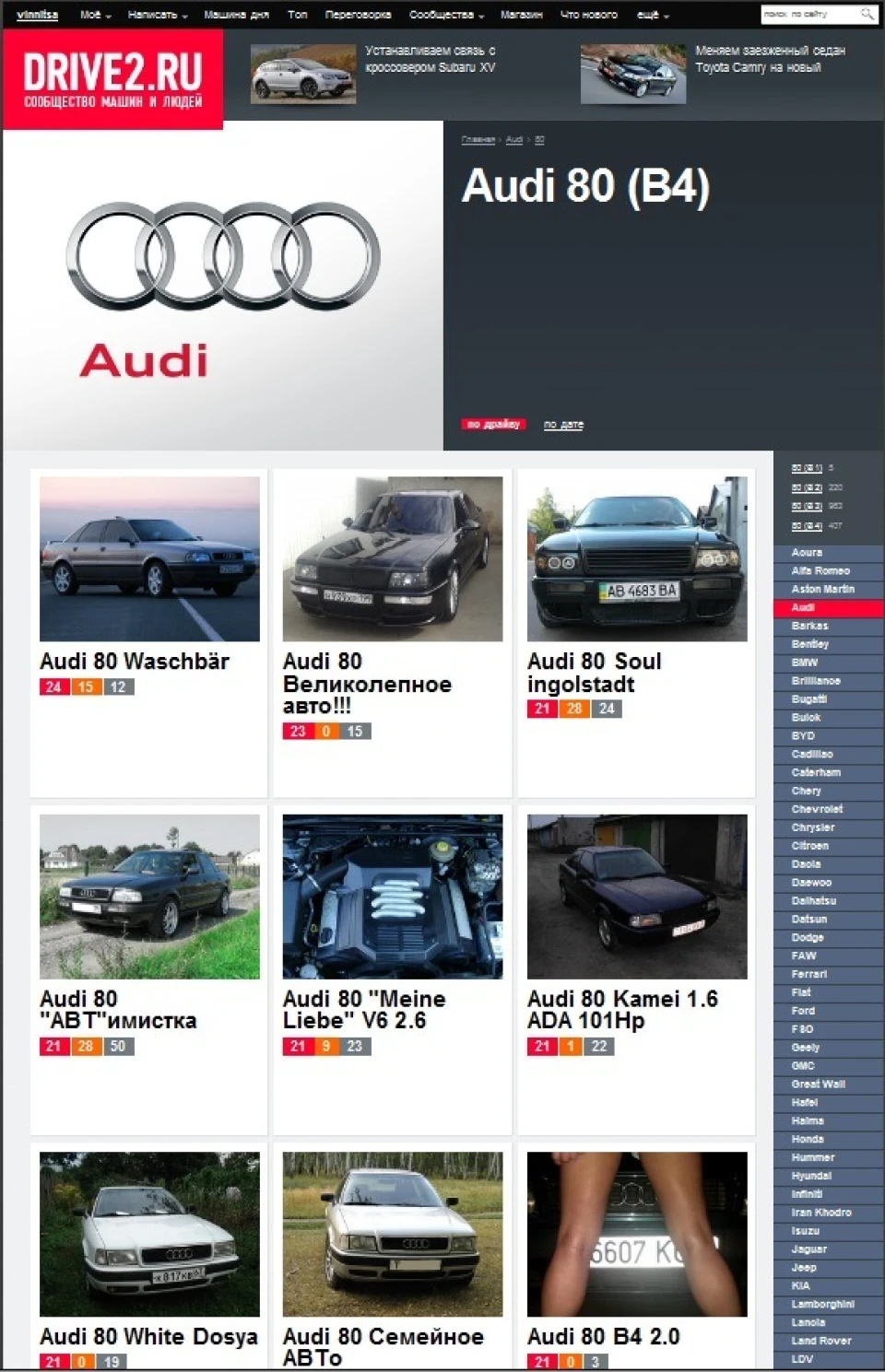The height and width of the screenshot is (1372, 885).
Task: Select Alfa Romeo in brand list
Action: [829, 571]
